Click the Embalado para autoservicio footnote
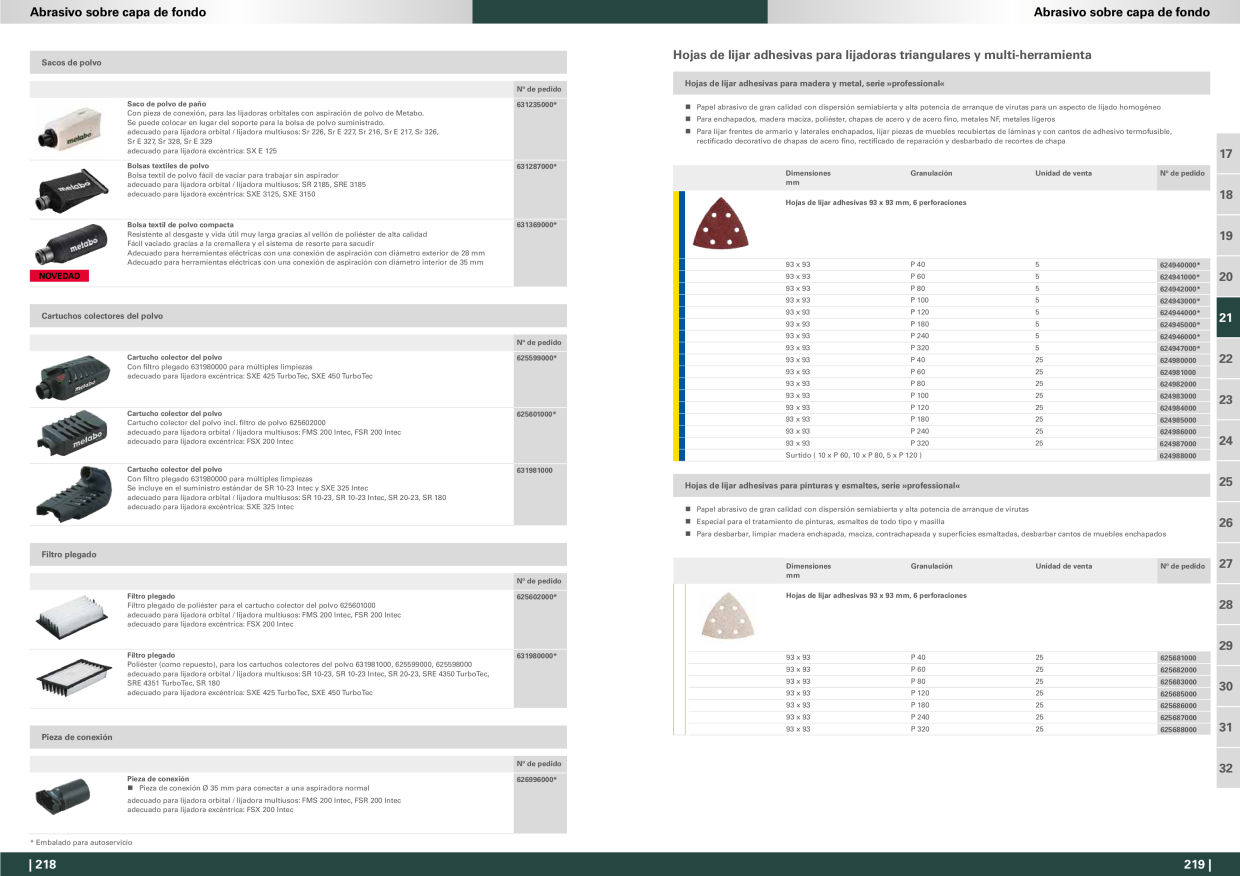Viewport: 1240px width, 876px height. 81,843
